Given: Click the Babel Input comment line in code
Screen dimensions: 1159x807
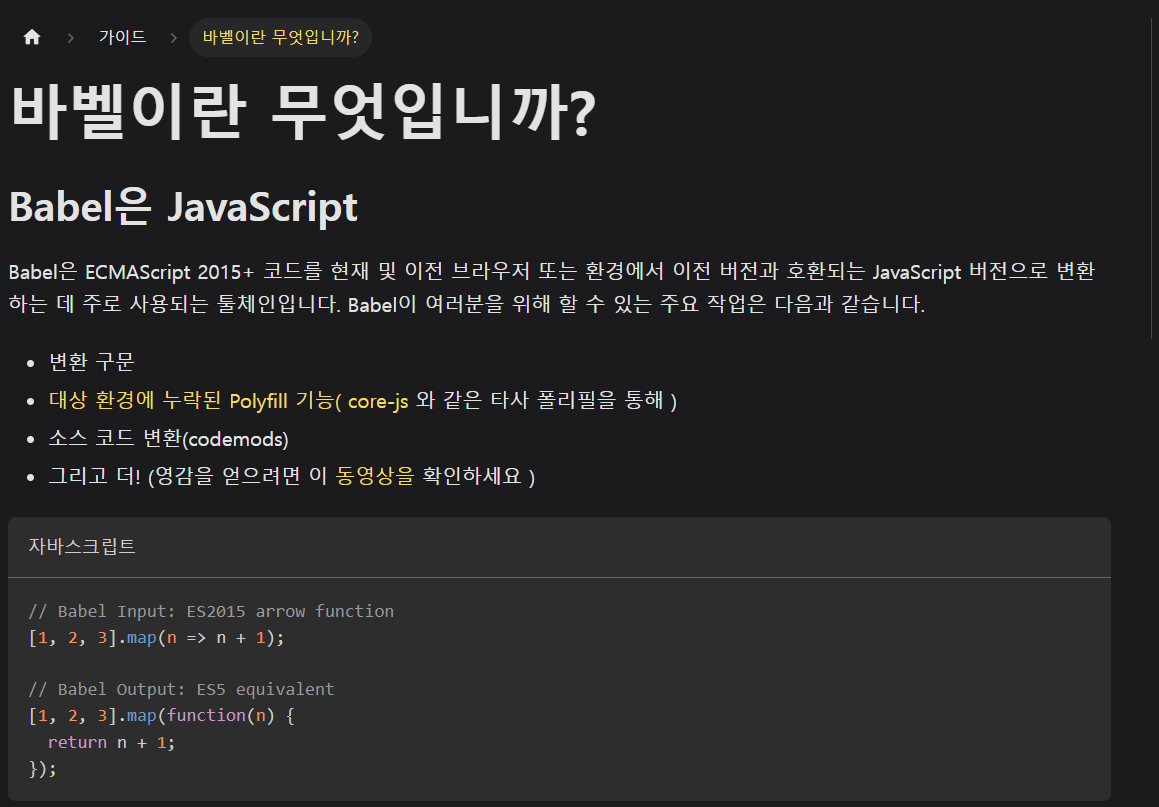Looking at the screenshot, I should 211,611.
